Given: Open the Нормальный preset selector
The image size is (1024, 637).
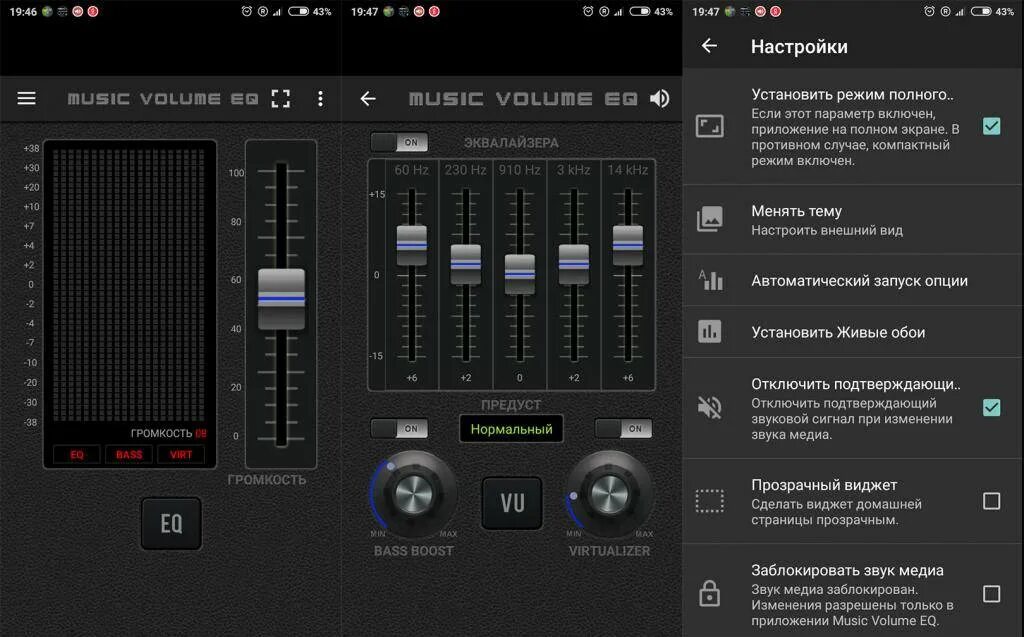Looking at the screenshot, I should pyautogui.click(x=511, y=429).
